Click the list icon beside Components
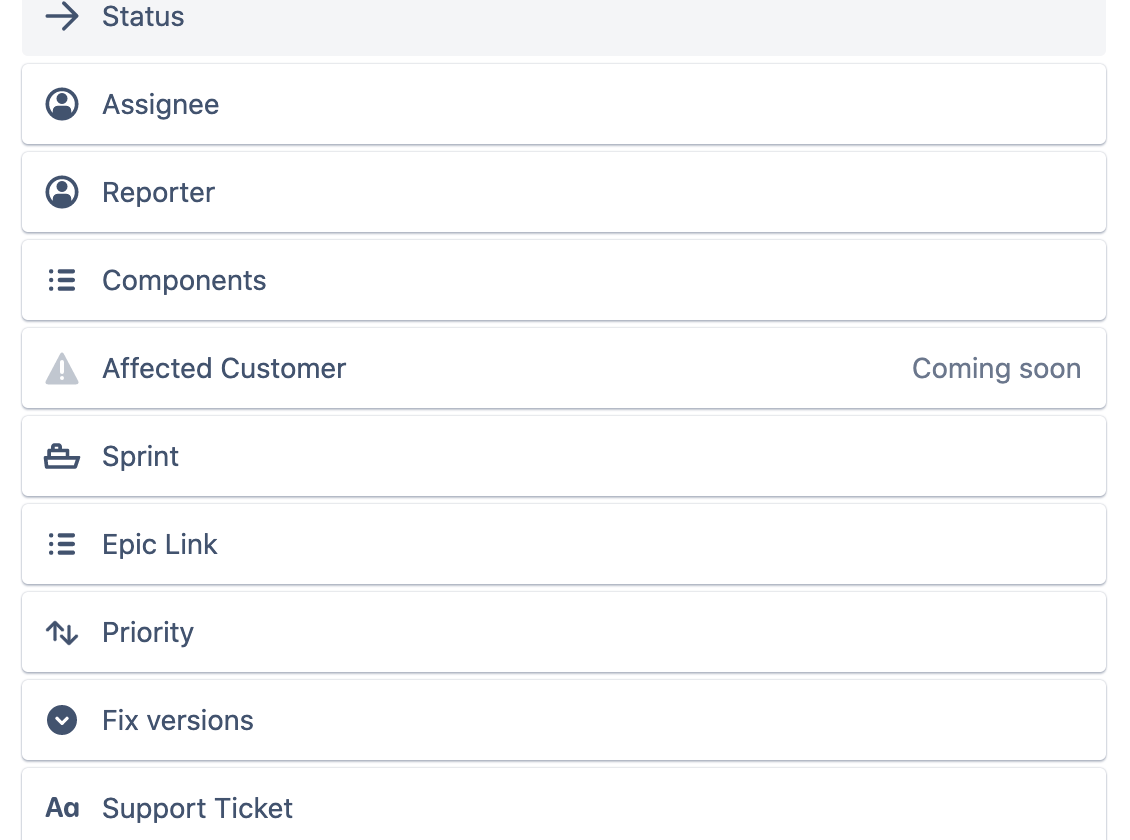This screenshot has width=1130, height=840. pyautogui.click(x=62, y=281)
